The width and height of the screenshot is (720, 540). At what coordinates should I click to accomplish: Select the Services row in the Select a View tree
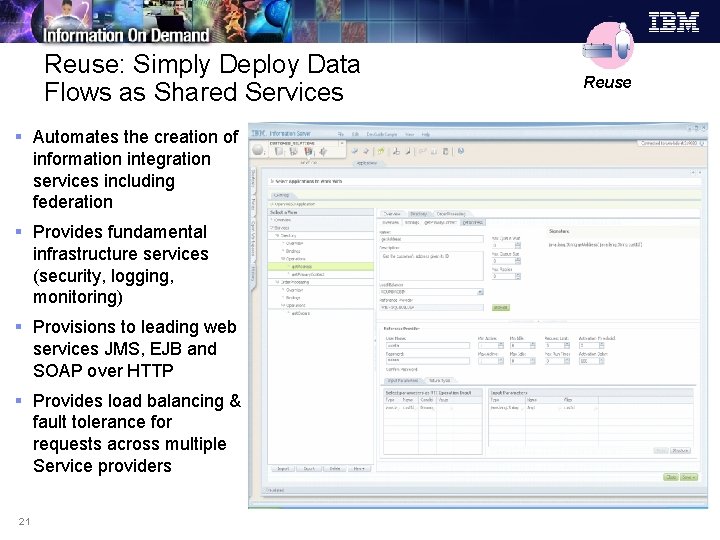coord(321,228)
